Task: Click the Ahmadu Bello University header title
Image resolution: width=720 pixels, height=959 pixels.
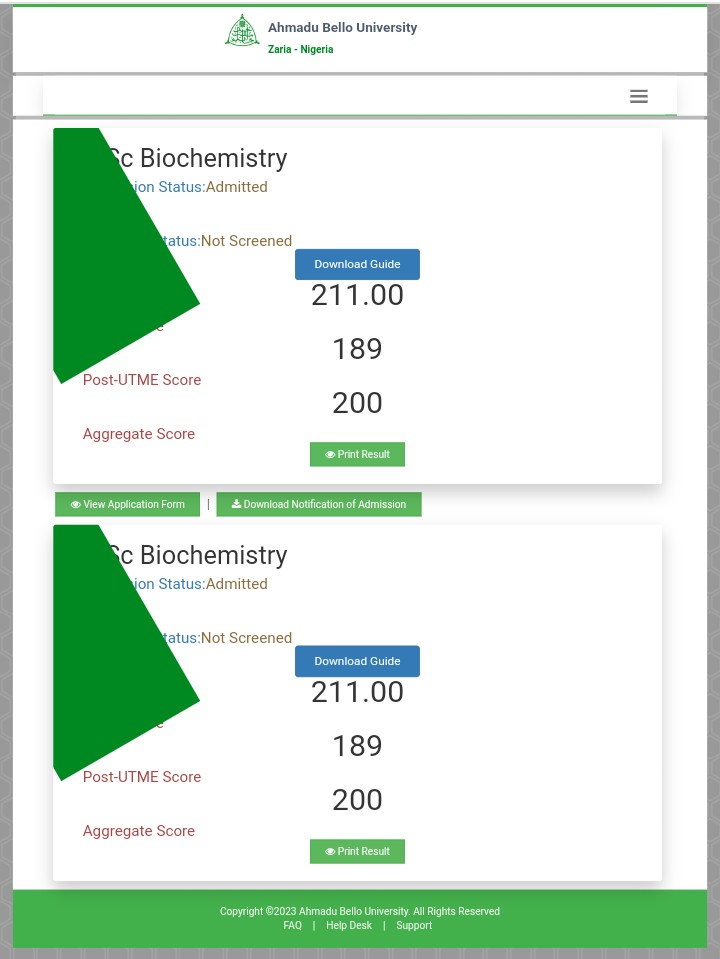Action: tap(342, 28)
